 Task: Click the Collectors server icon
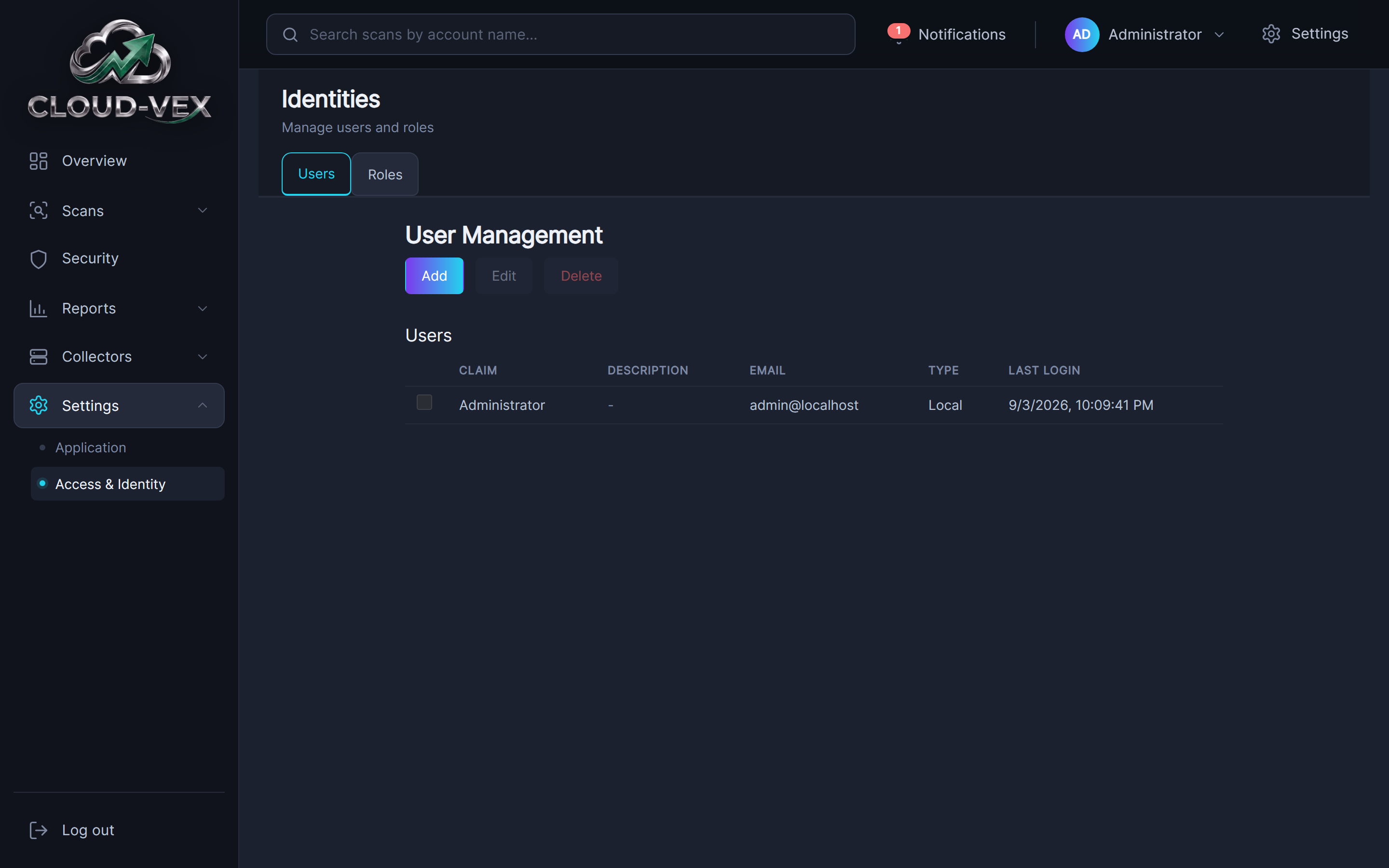39,356
